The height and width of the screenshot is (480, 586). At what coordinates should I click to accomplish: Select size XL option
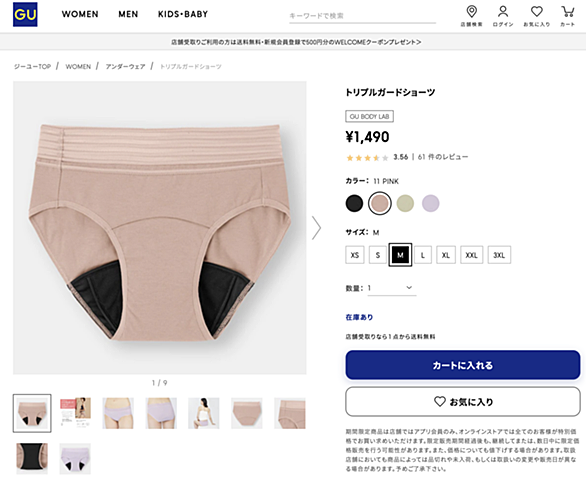pos(446,255)
